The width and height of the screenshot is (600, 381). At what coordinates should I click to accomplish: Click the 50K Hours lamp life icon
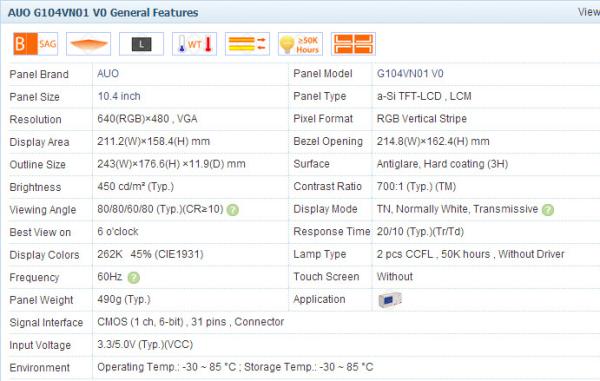(x=300, y=44)
